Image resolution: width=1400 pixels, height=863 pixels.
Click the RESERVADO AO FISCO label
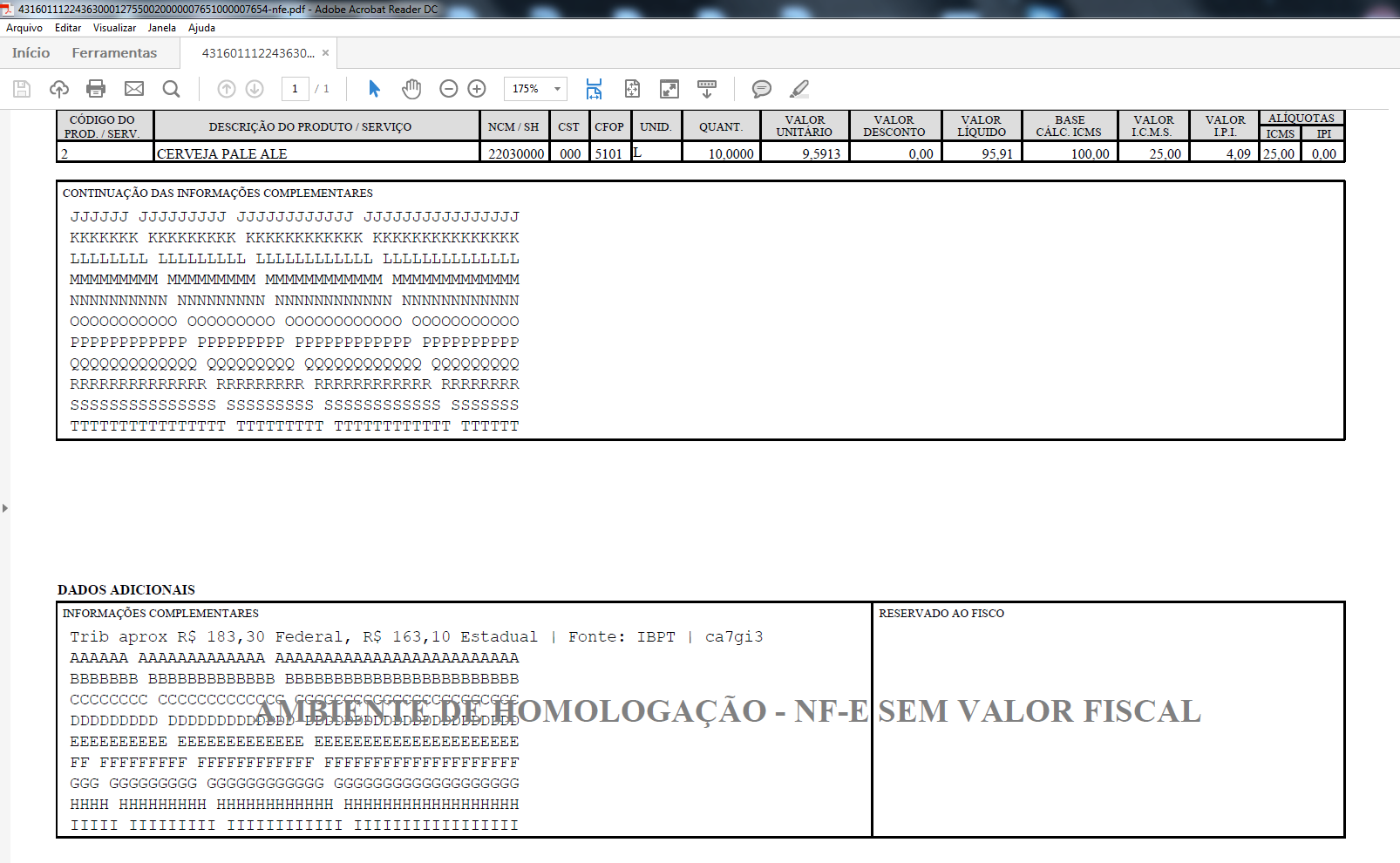pyautogui.click(x=941, y=614)
